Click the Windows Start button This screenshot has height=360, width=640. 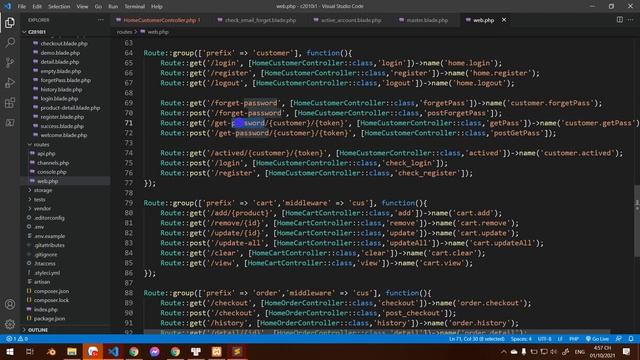[x=10, y=351]
